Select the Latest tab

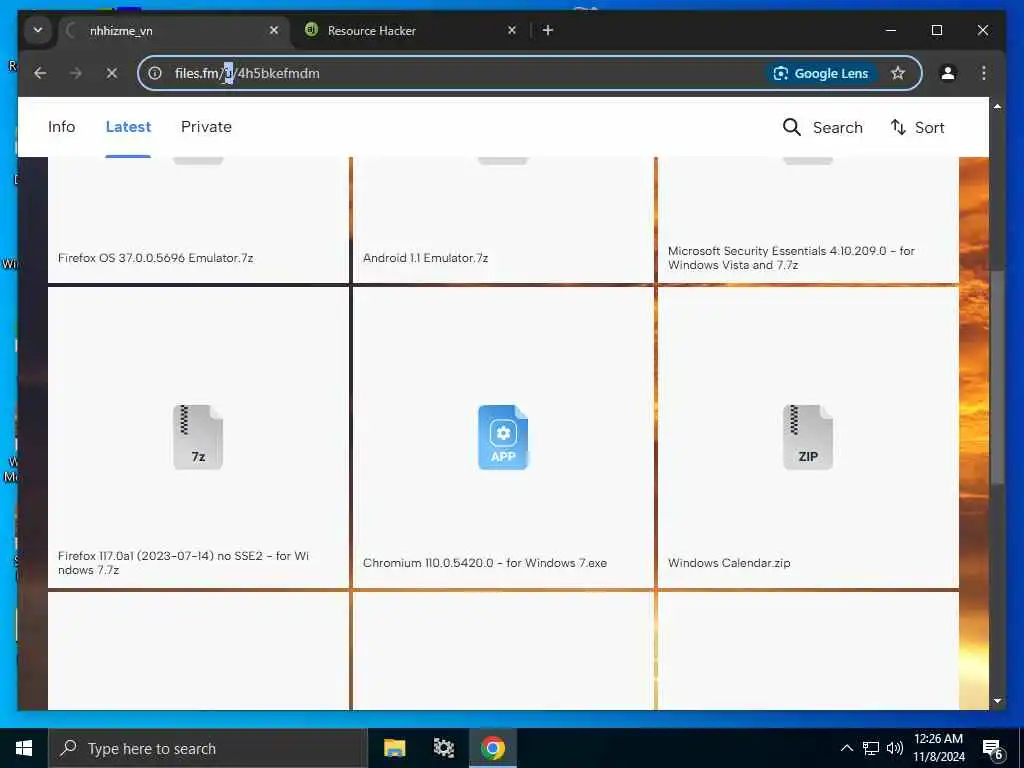128,127
